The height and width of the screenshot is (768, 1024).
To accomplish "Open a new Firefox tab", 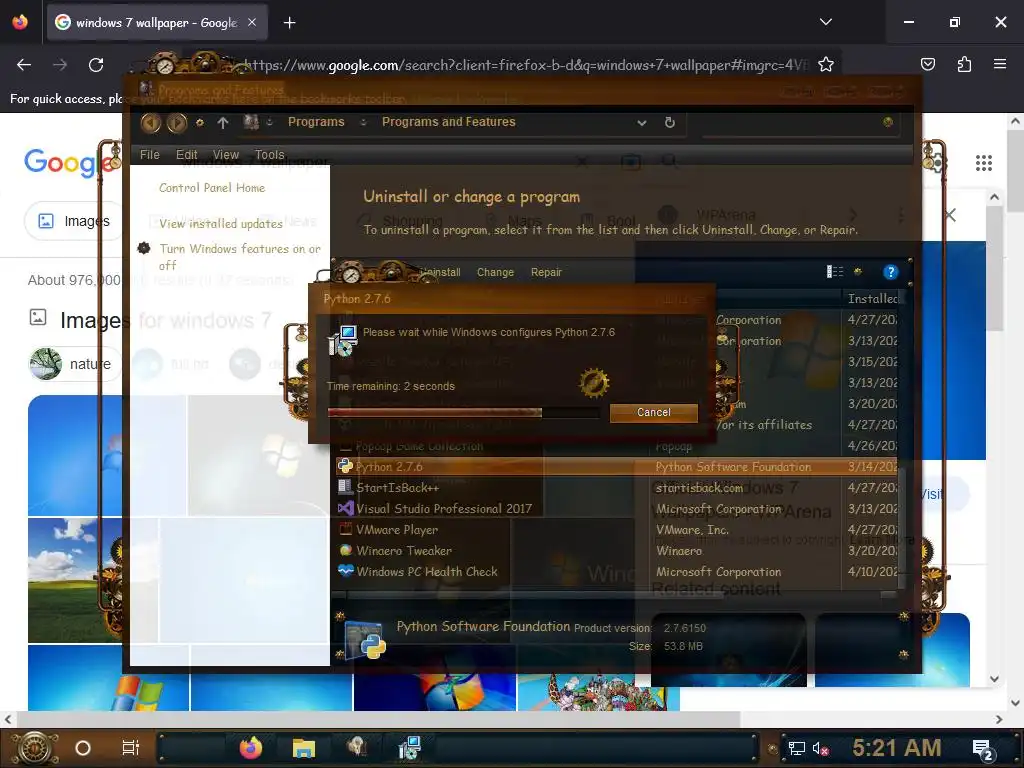I will [x=289, y=23].
